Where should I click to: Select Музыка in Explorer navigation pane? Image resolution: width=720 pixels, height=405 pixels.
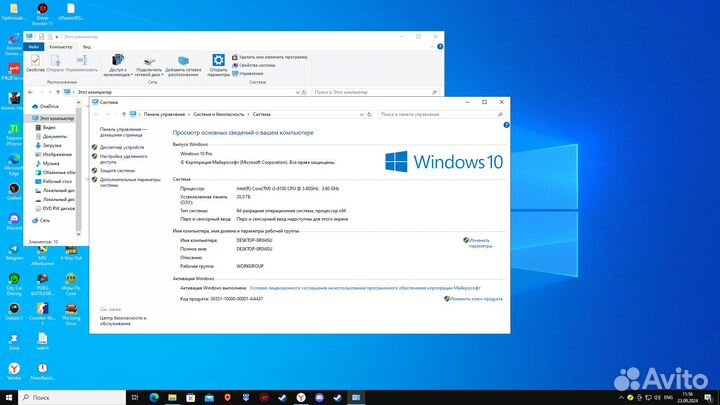pos(47,163)
